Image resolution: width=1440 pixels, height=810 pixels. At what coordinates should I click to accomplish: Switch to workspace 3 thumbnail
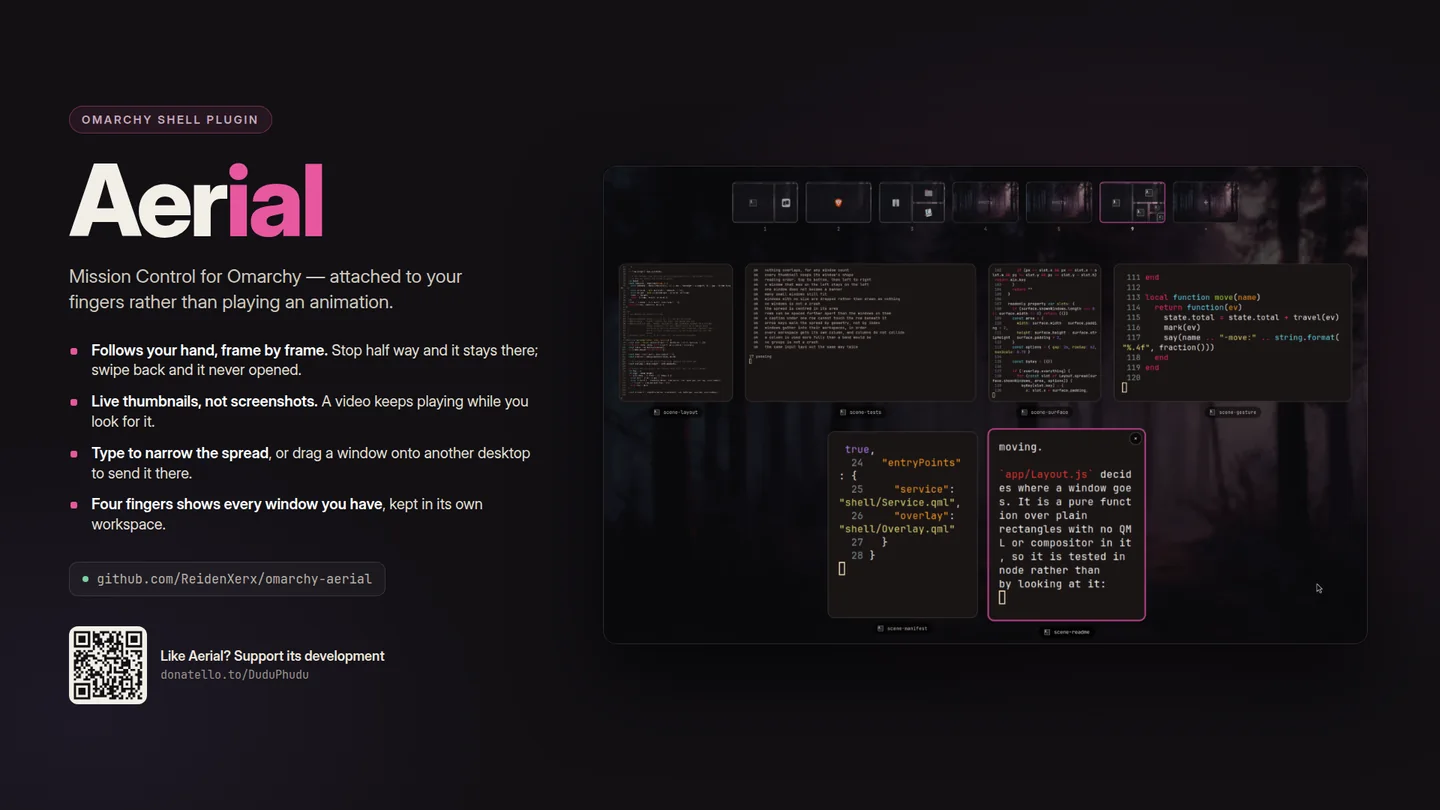point(912,202)
